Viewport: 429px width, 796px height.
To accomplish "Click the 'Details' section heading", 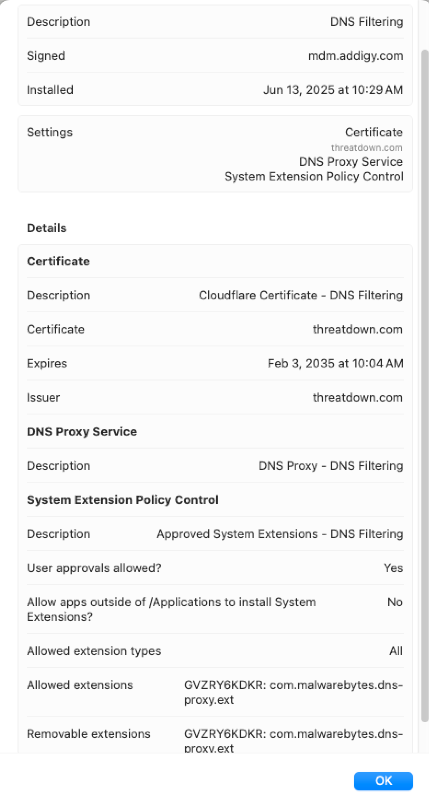I will point(47,228).
